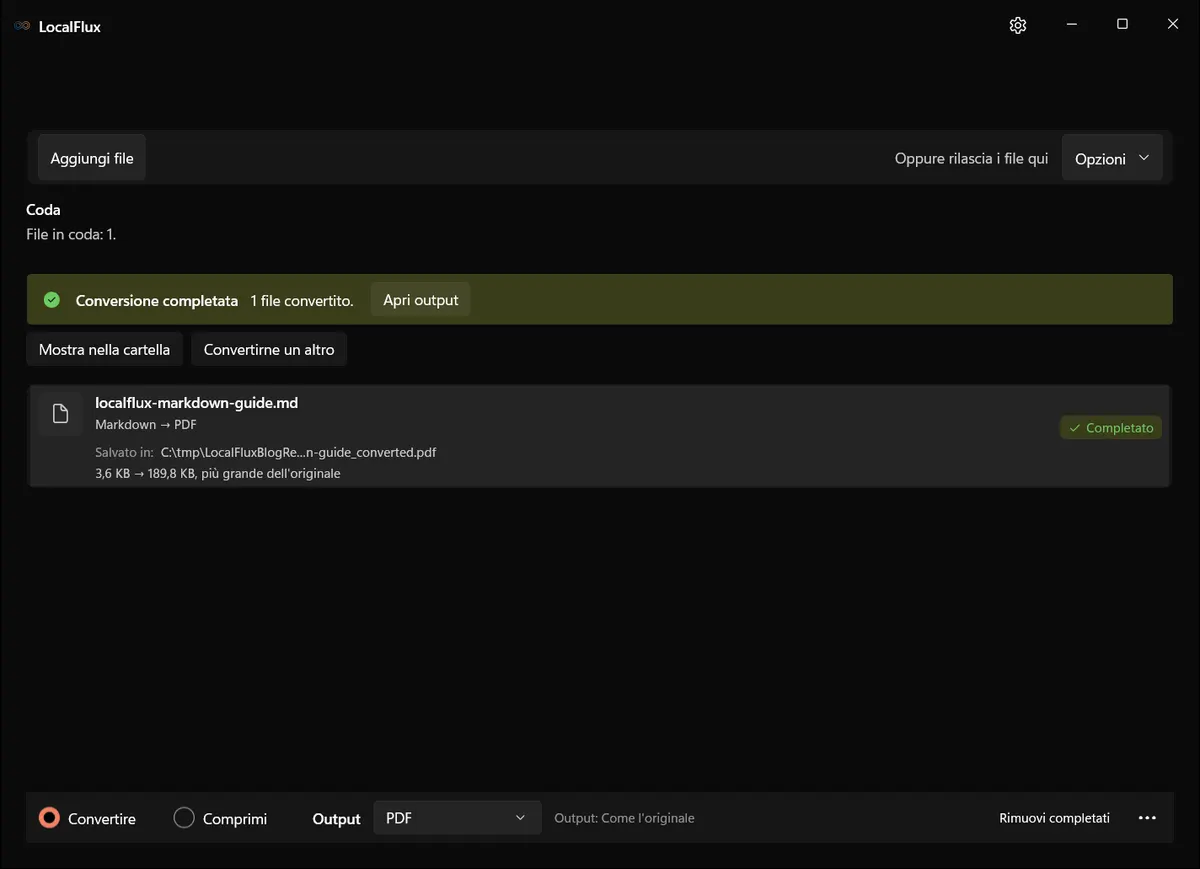Screen dimensions: 1200x869
Task: Click the localflux-markdown-guide.md file name
Action: (x=197, y=403)
